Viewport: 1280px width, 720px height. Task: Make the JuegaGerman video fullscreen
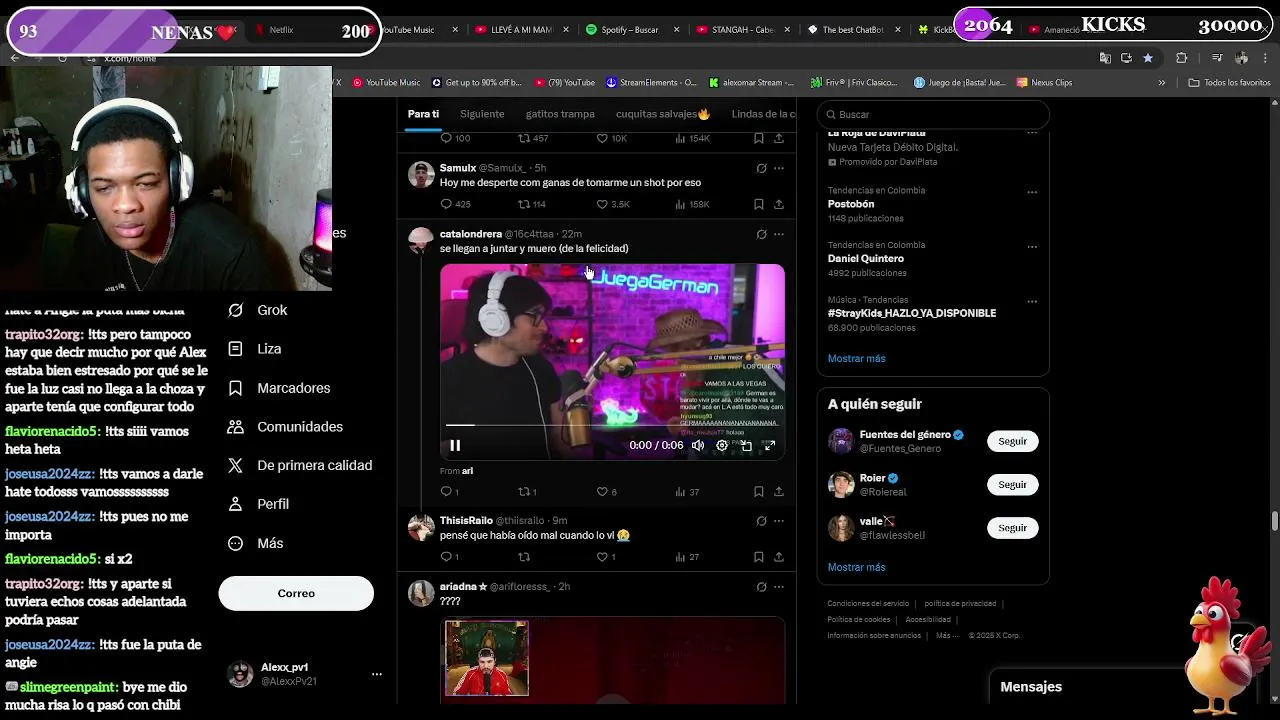pyautogui.click(x=770, y=445)
